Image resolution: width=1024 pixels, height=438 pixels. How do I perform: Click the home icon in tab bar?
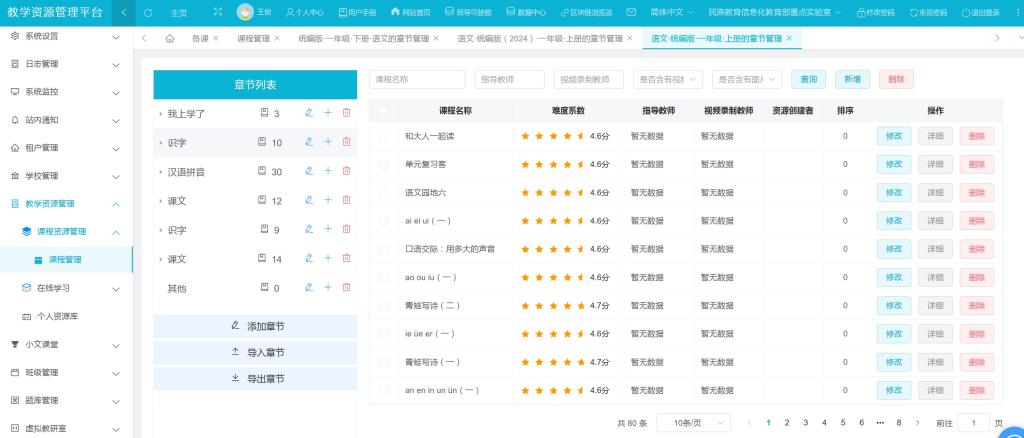pos(169,38)
